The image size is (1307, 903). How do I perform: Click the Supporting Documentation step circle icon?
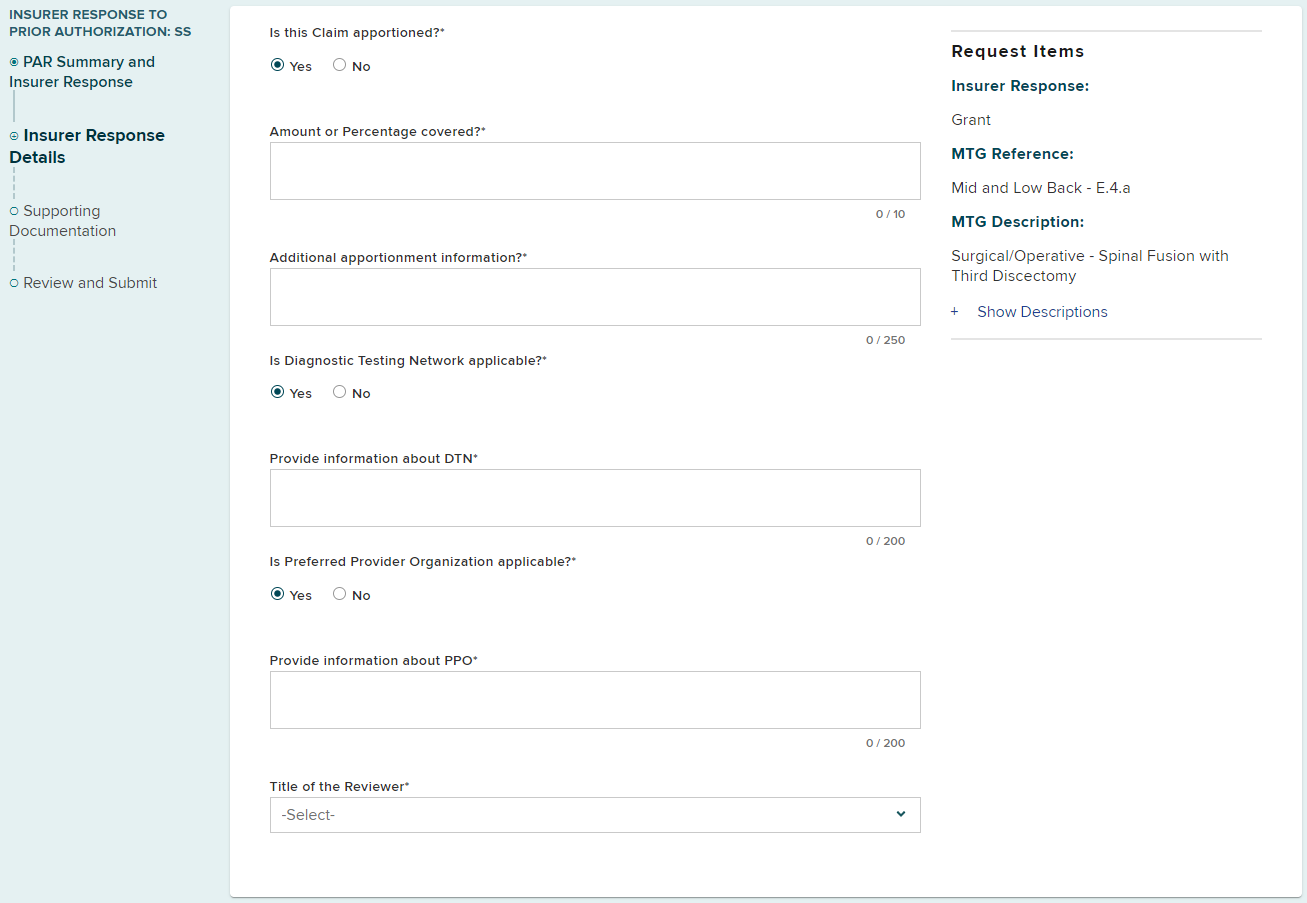click(x=14, y=211)
